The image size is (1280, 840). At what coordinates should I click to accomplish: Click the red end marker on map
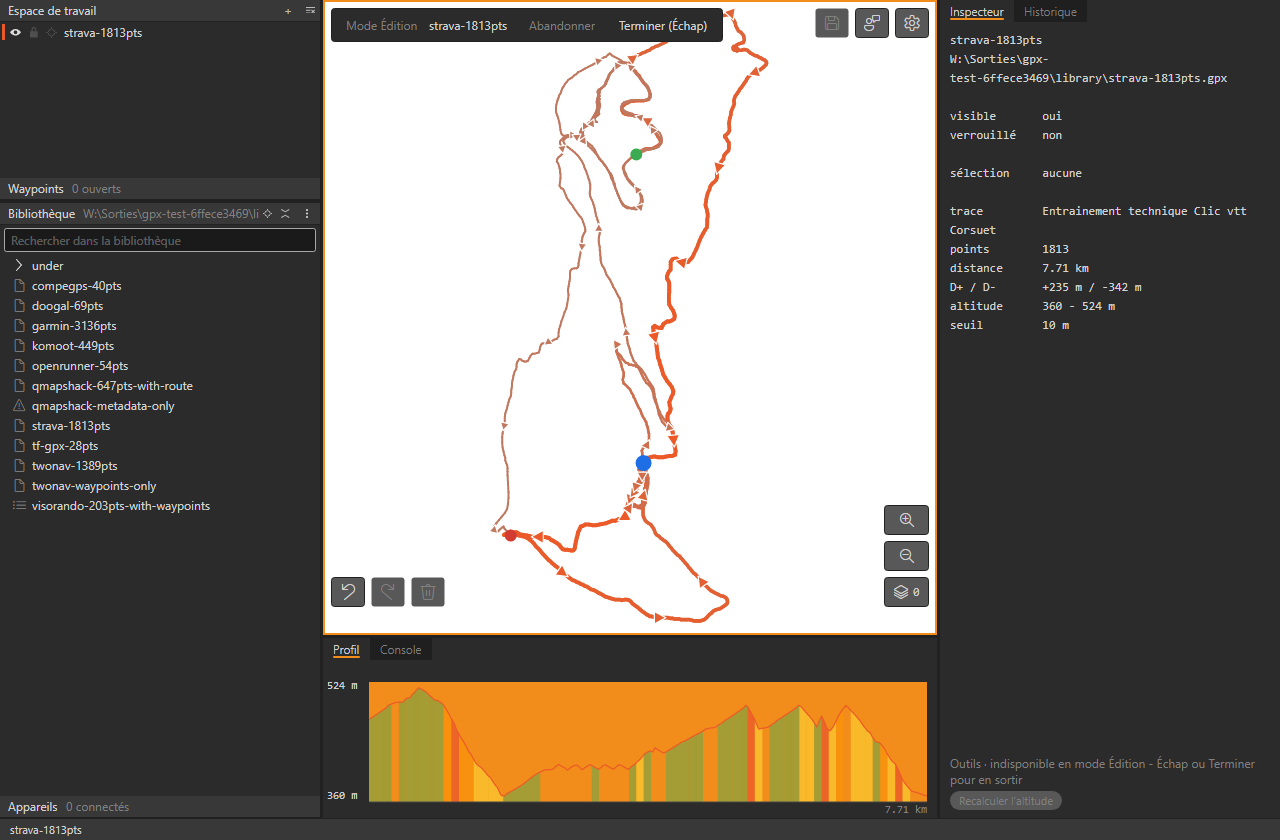coord(510,536)
